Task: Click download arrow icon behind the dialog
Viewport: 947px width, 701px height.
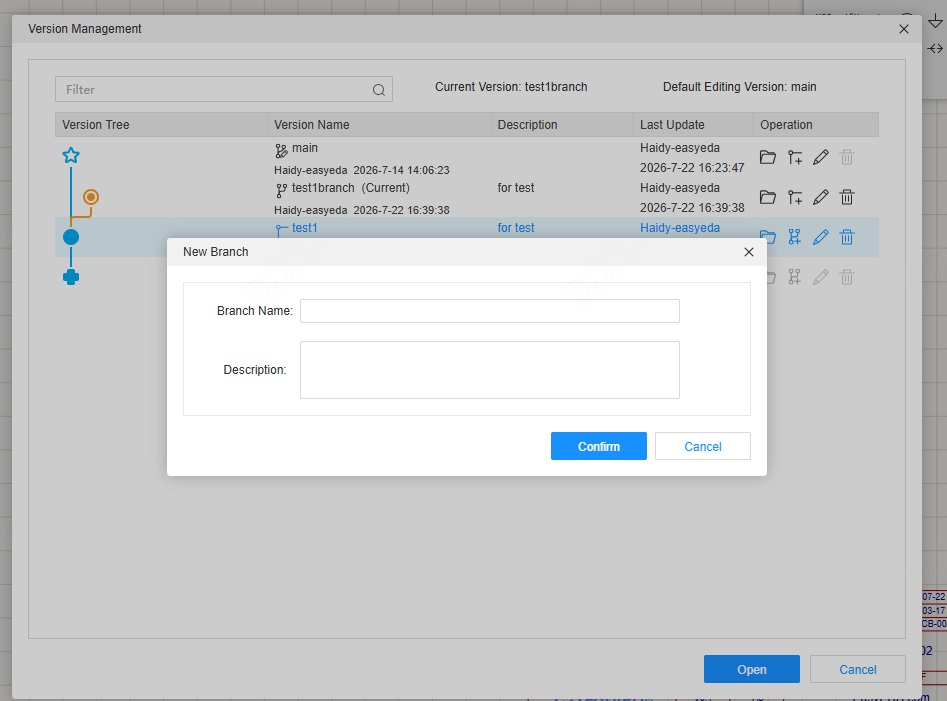Action: [x=936, y=22]
